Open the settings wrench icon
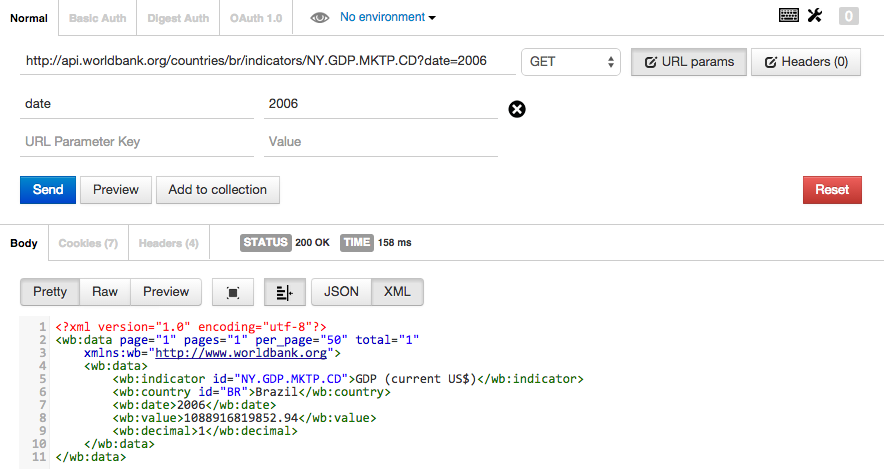Viewport: 884px width, 475px height. pos(815,15)
